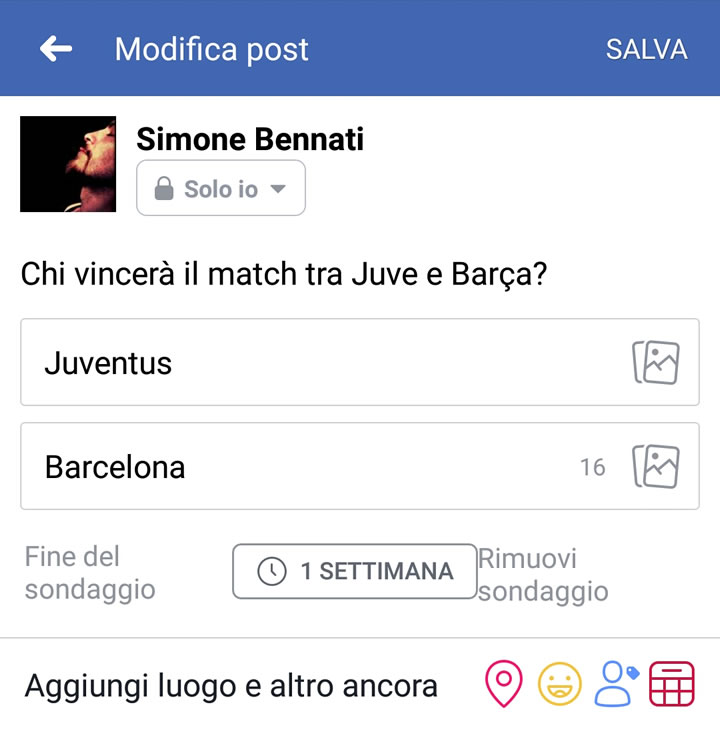
Task: Add a location with the pin icon
Action: [x=504, y=685]
